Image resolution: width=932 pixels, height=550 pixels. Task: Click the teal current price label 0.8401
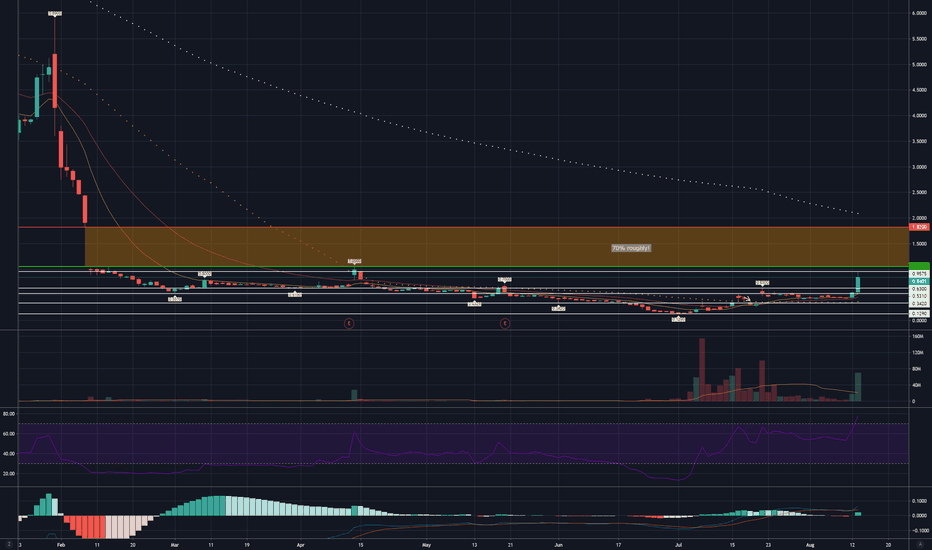pyautogui.click(x=920, y=281)
